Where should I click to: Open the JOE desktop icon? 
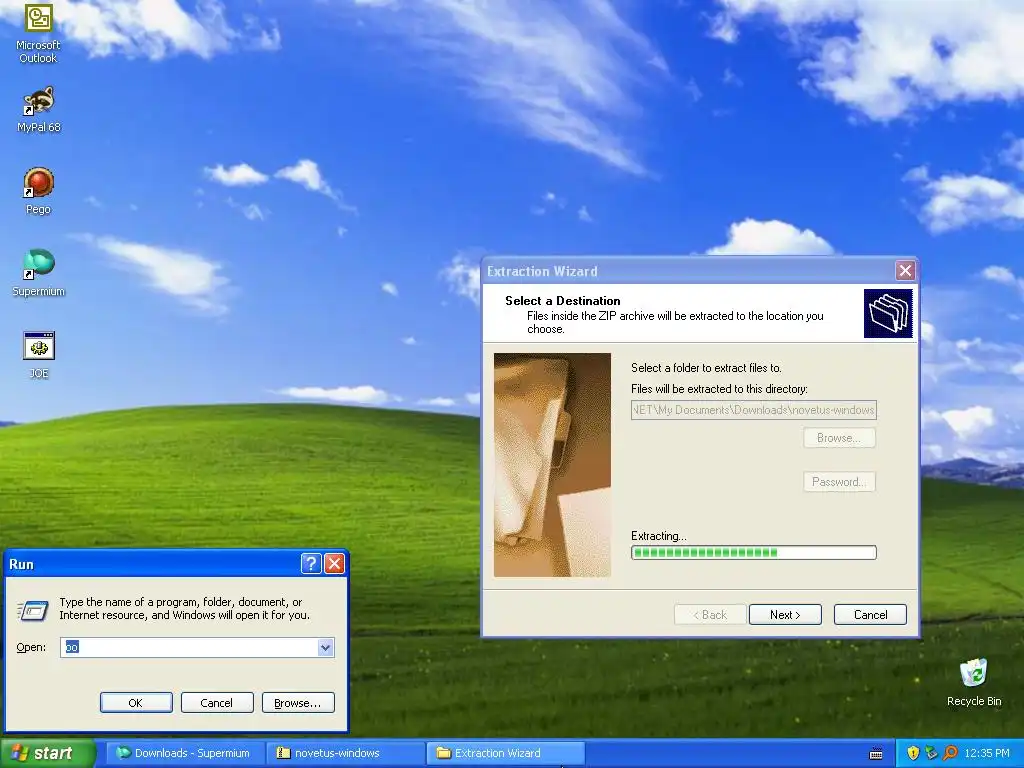[x=39, y=355]
